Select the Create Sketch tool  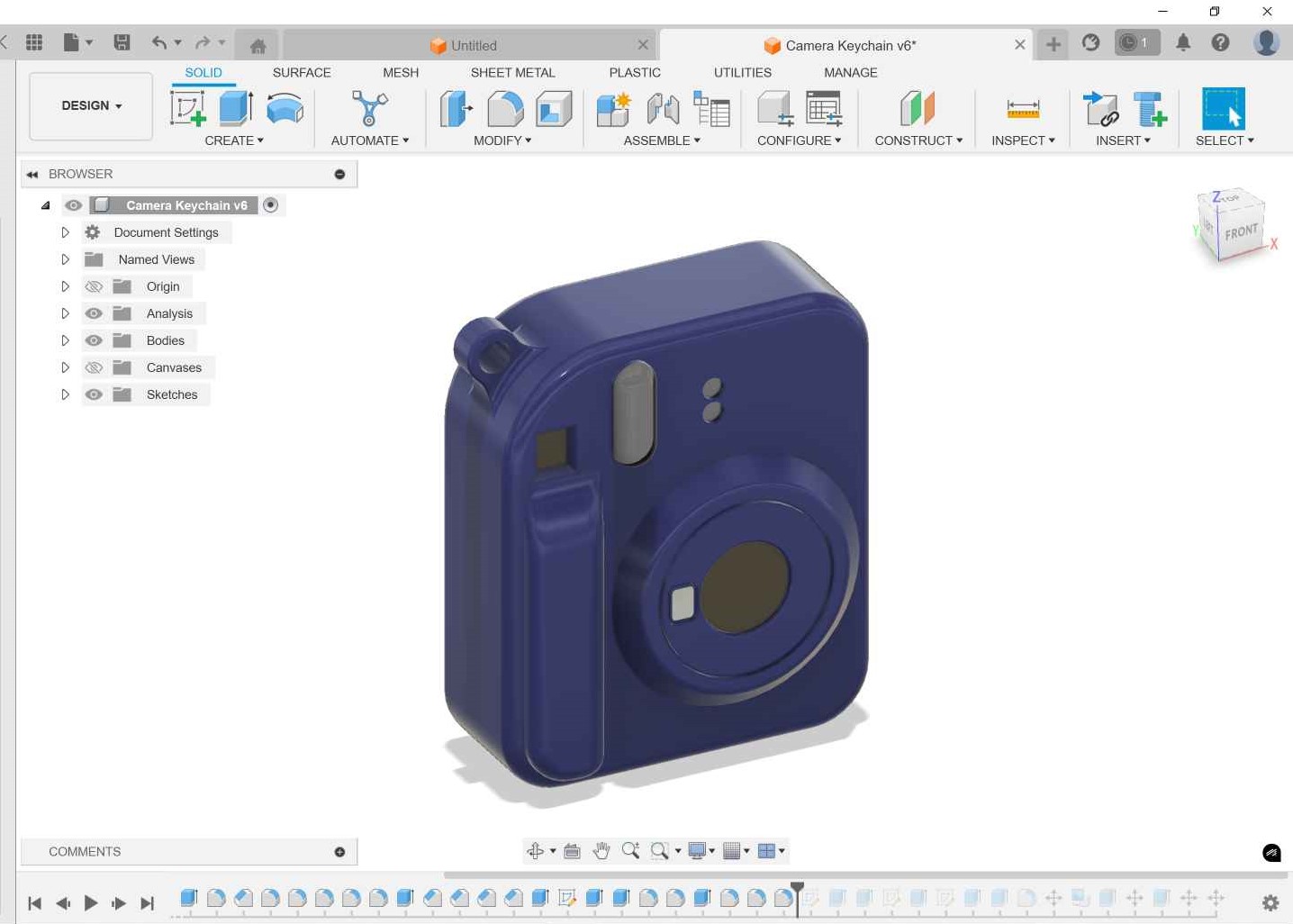pyautogui.click(x=188, y=109)
